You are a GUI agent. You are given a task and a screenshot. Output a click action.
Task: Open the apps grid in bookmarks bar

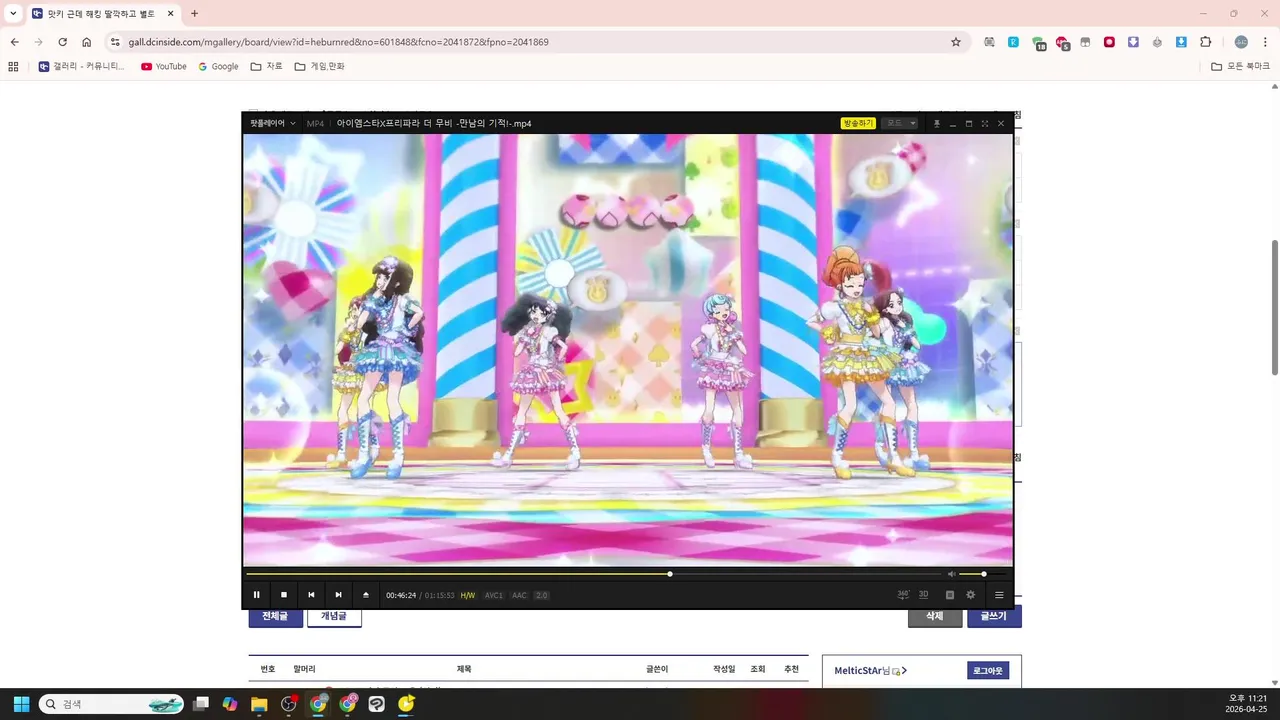13,66
